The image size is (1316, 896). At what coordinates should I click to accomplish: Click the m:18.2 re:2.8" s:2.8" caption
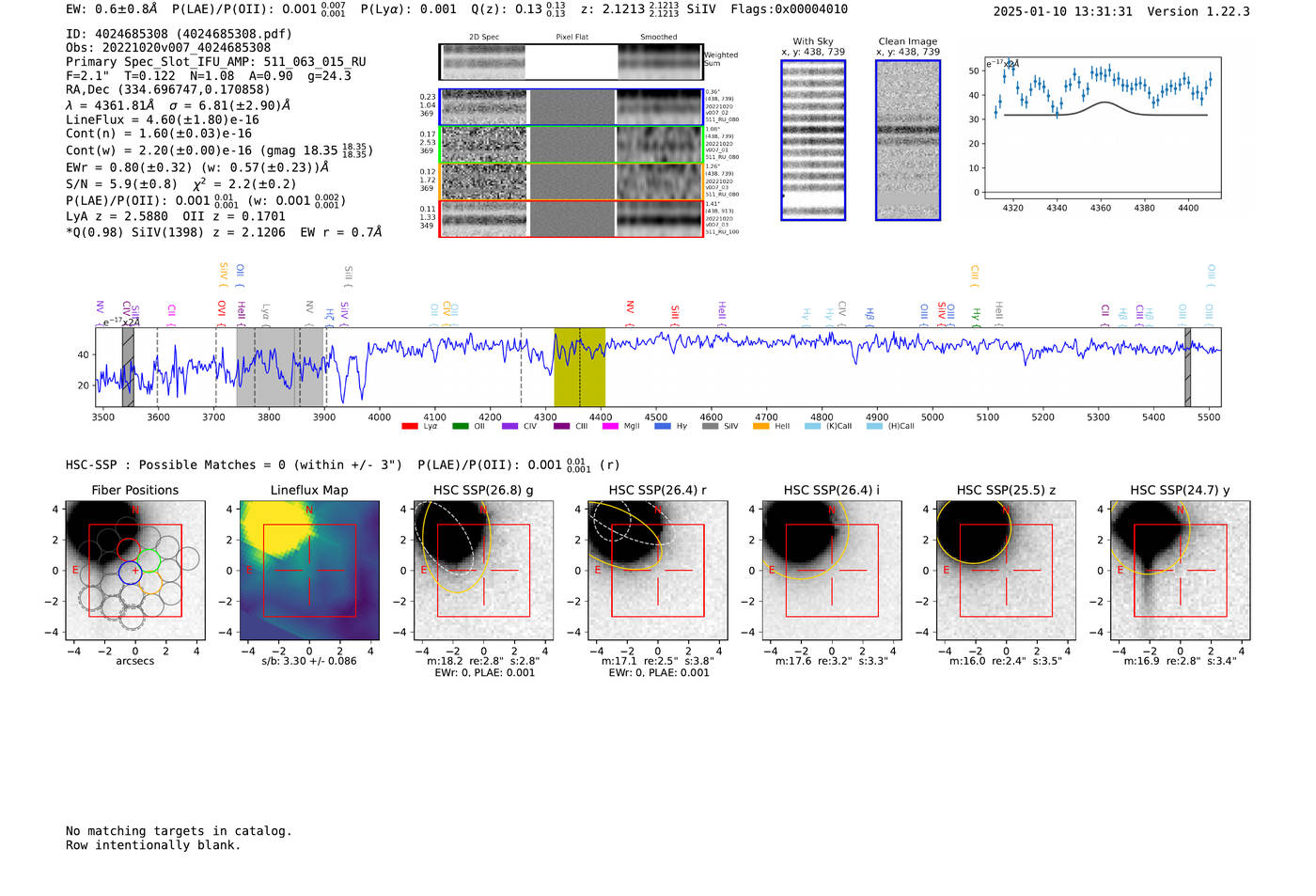click(x=483, y=661)
